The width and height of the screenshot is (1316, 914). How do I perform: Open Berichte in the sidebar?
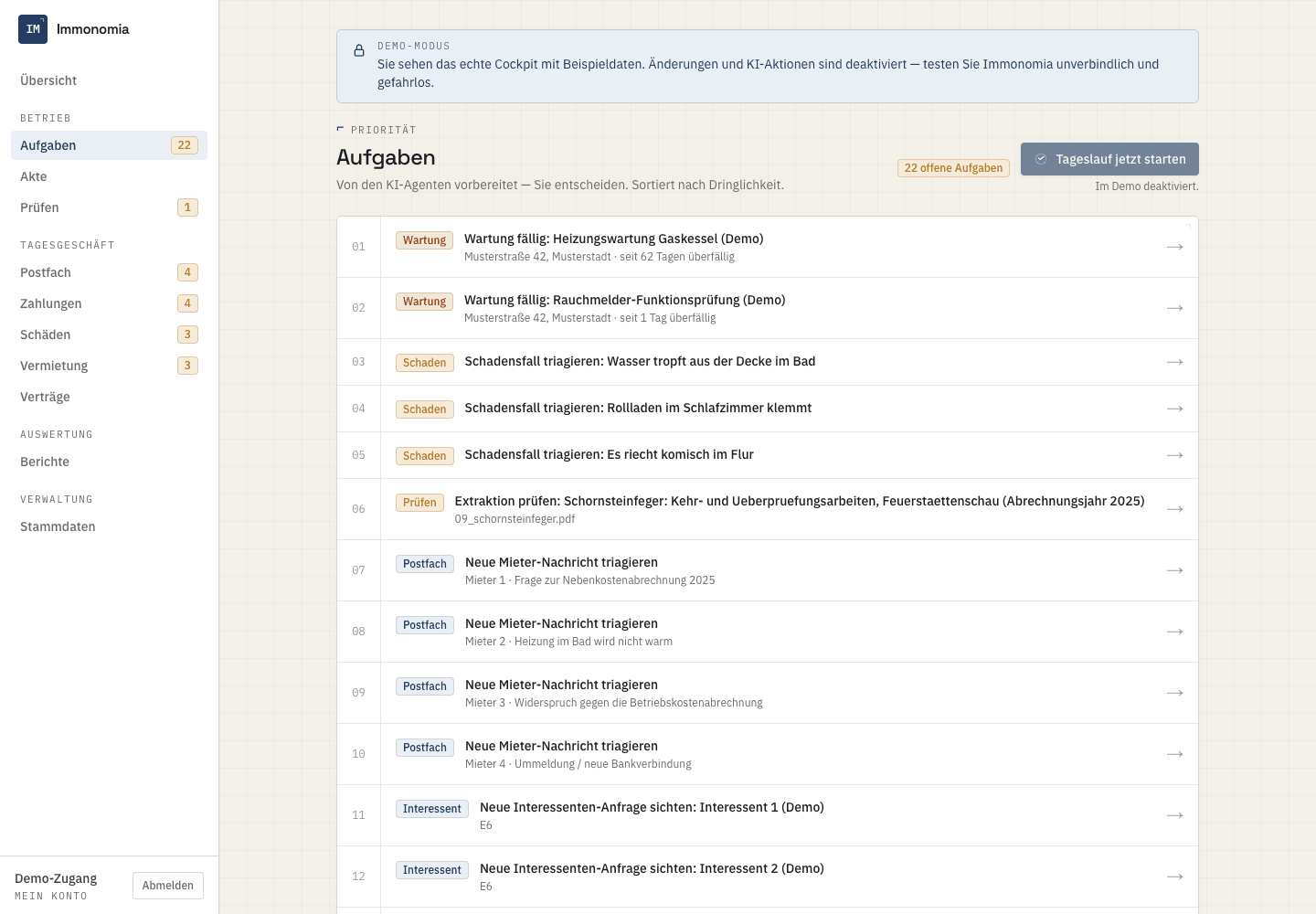coord(109,462)
